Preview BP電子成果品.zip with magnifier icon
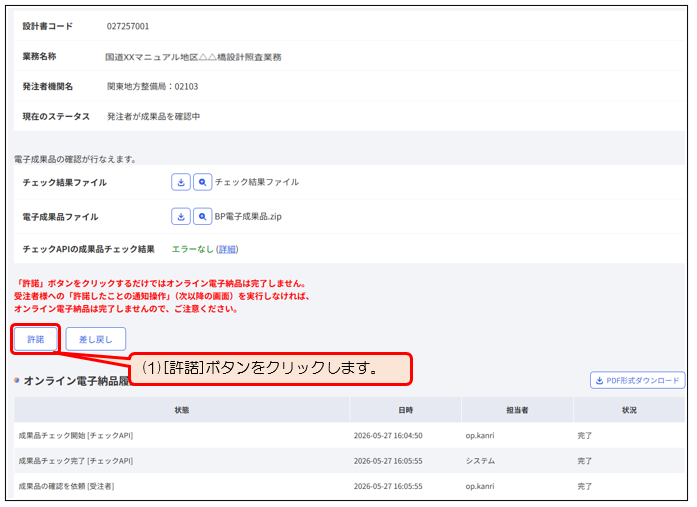 pyautogui.click(x=202, y=216)
